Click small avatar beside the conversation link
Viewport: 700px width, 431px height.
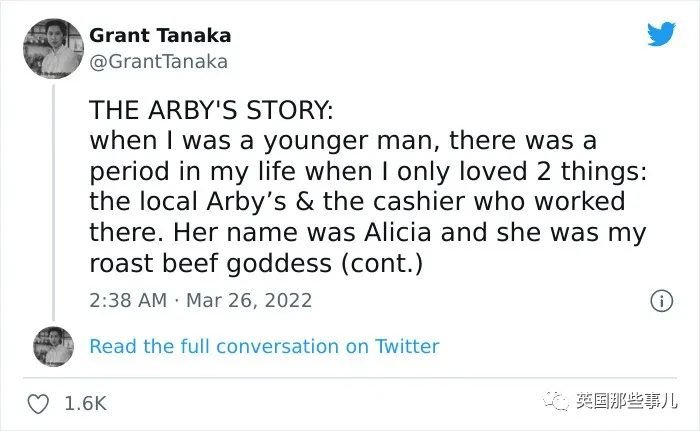click(x=50, y=346)
